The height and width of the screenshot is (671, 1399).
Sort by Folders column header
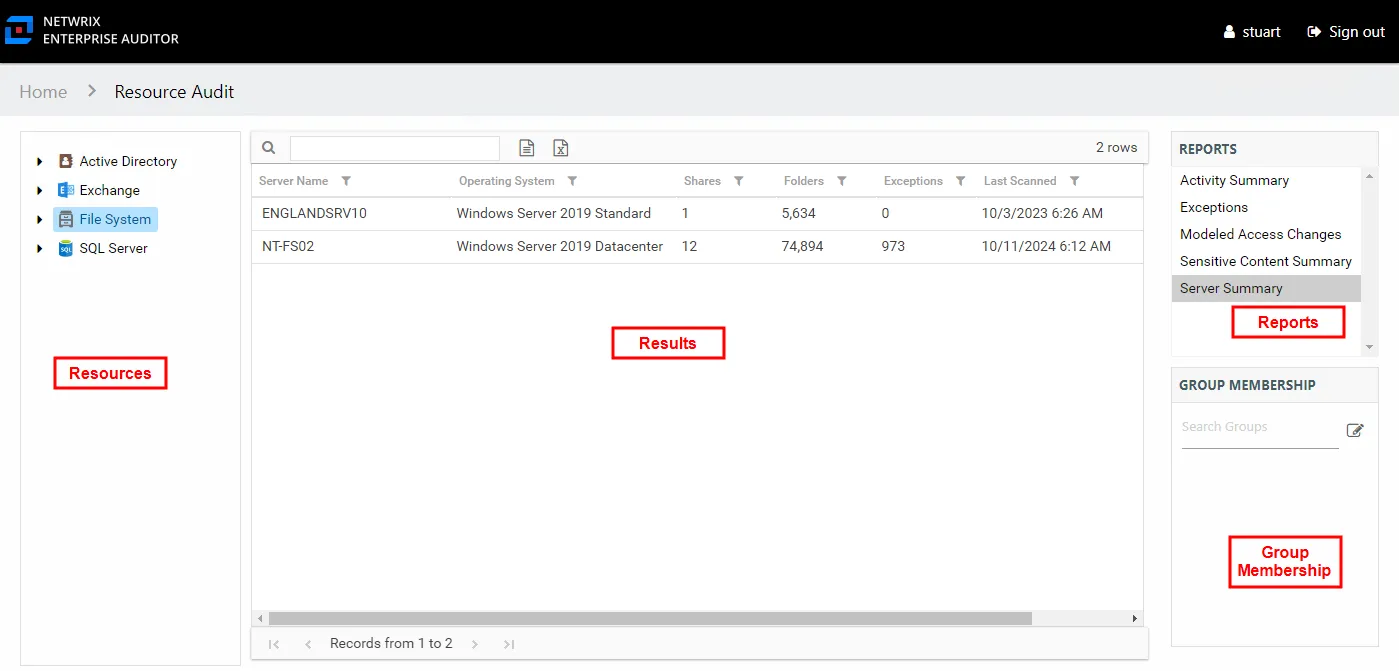(x=804, y=181)
